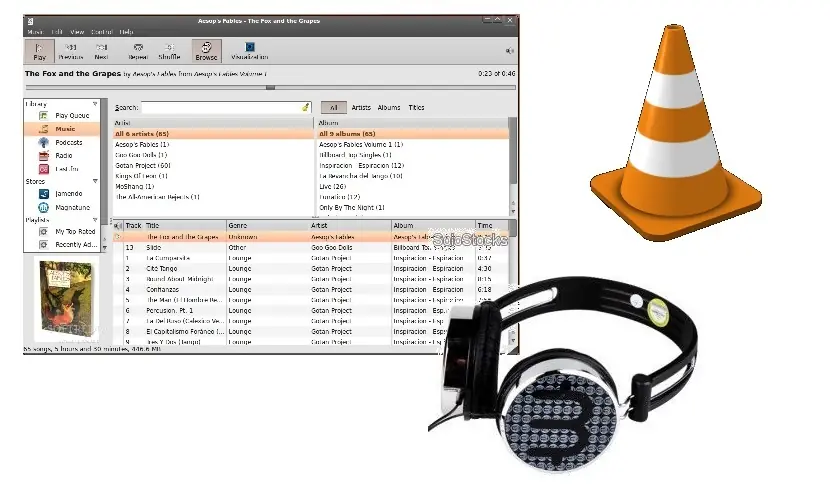Select album Lunatico (12)
This screenshot has height=500, width=830.
[x=413, y=197]
